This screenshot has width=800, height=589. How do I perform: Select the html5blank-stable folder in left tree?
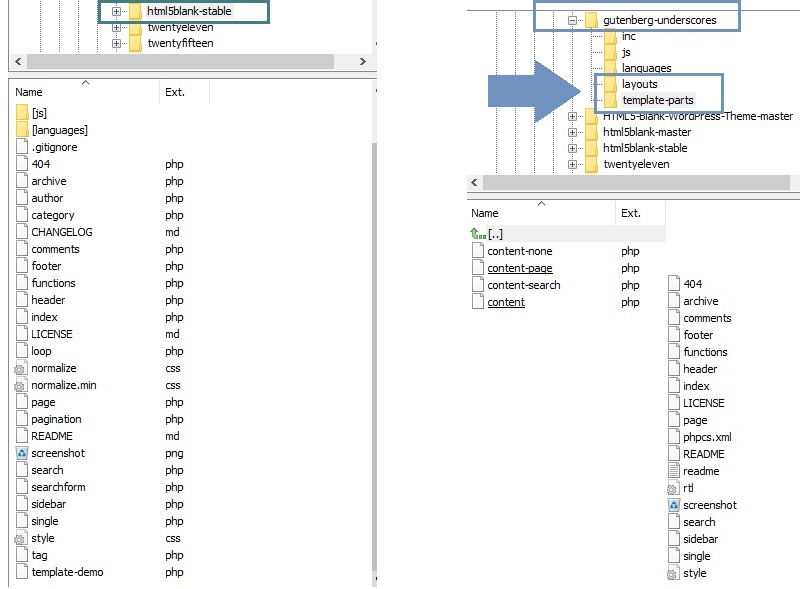[189, 11]
